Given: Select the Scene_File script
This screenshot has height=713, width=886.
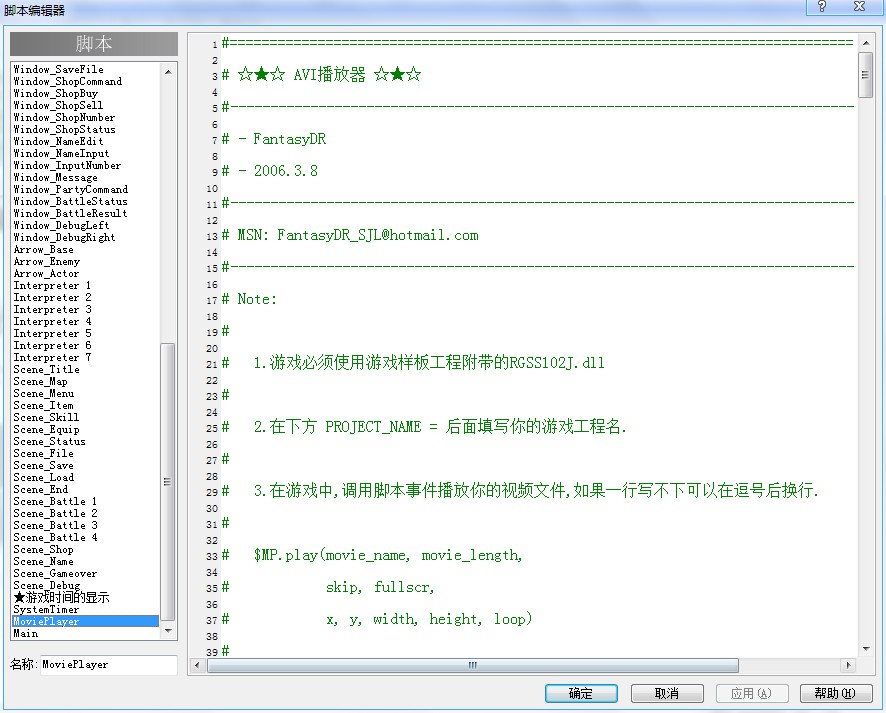Looking at the screenshot, I should click(x=85, y=453).
